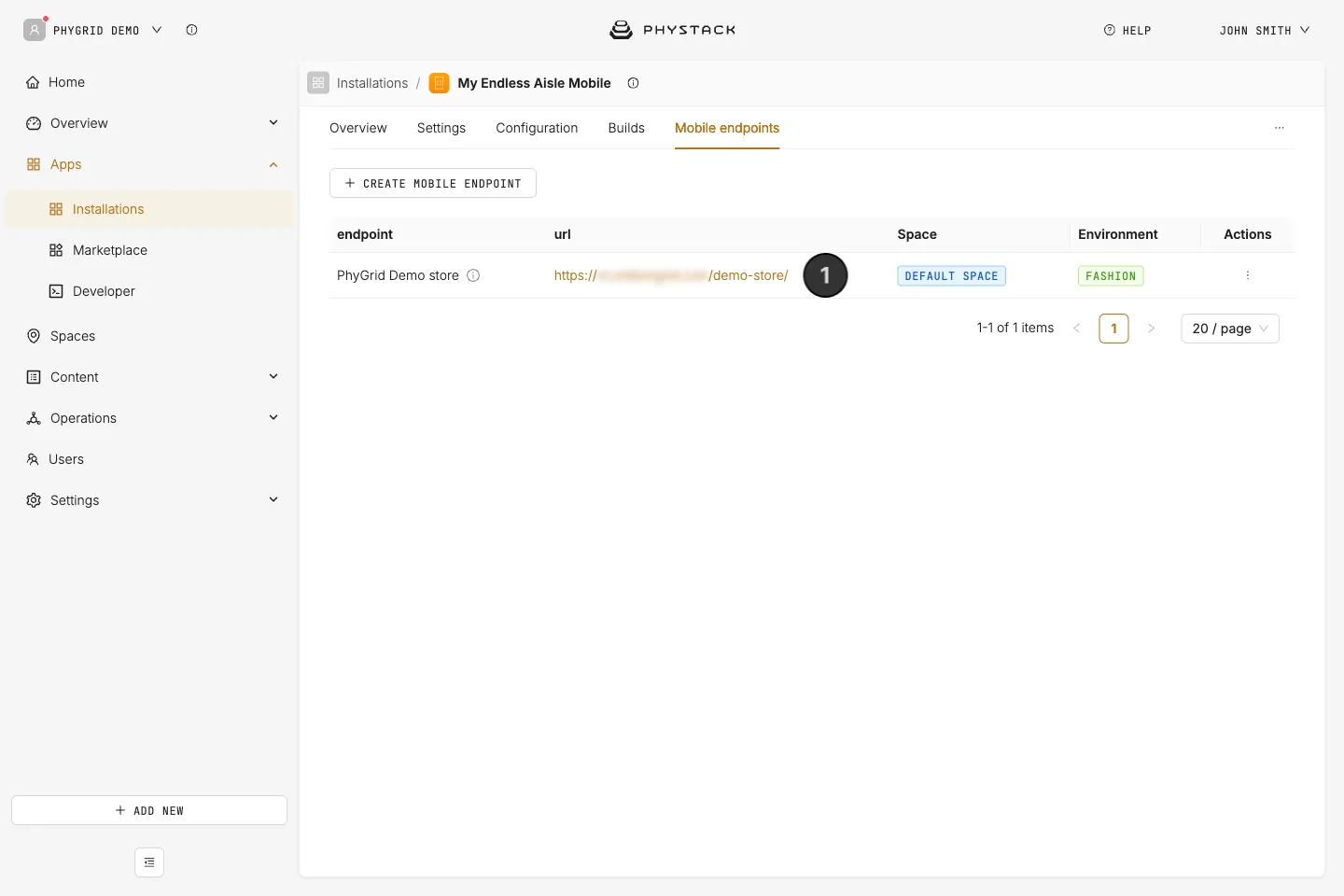Screen dimensions: 1344x896
Task: Open the info icon beside PhyGrid Demo
Action: tap(191, 30)
